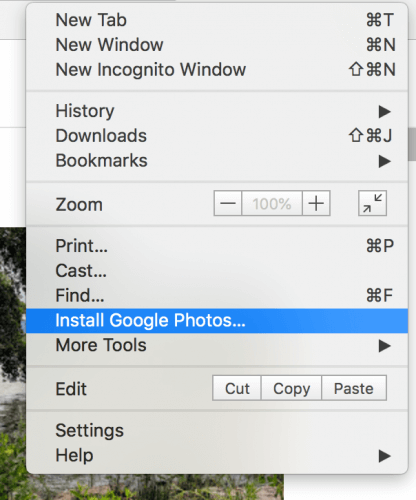Click the Copy button
Image resolution: width=416 pixels, height=500 pixels.
click(292, 388)
